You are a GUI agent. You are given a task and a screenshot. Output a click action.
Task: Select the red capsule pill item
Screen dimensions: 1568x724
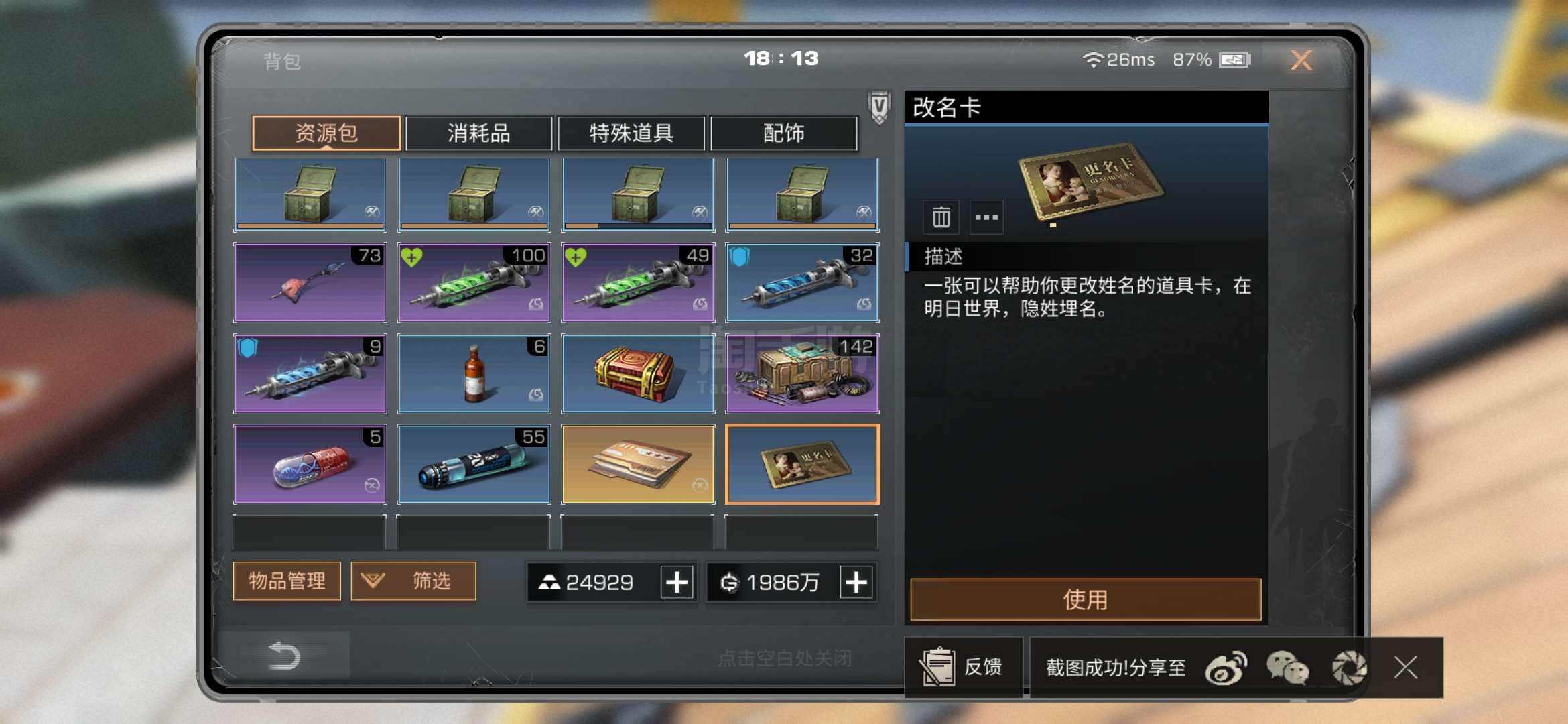[x=310, y=464]
